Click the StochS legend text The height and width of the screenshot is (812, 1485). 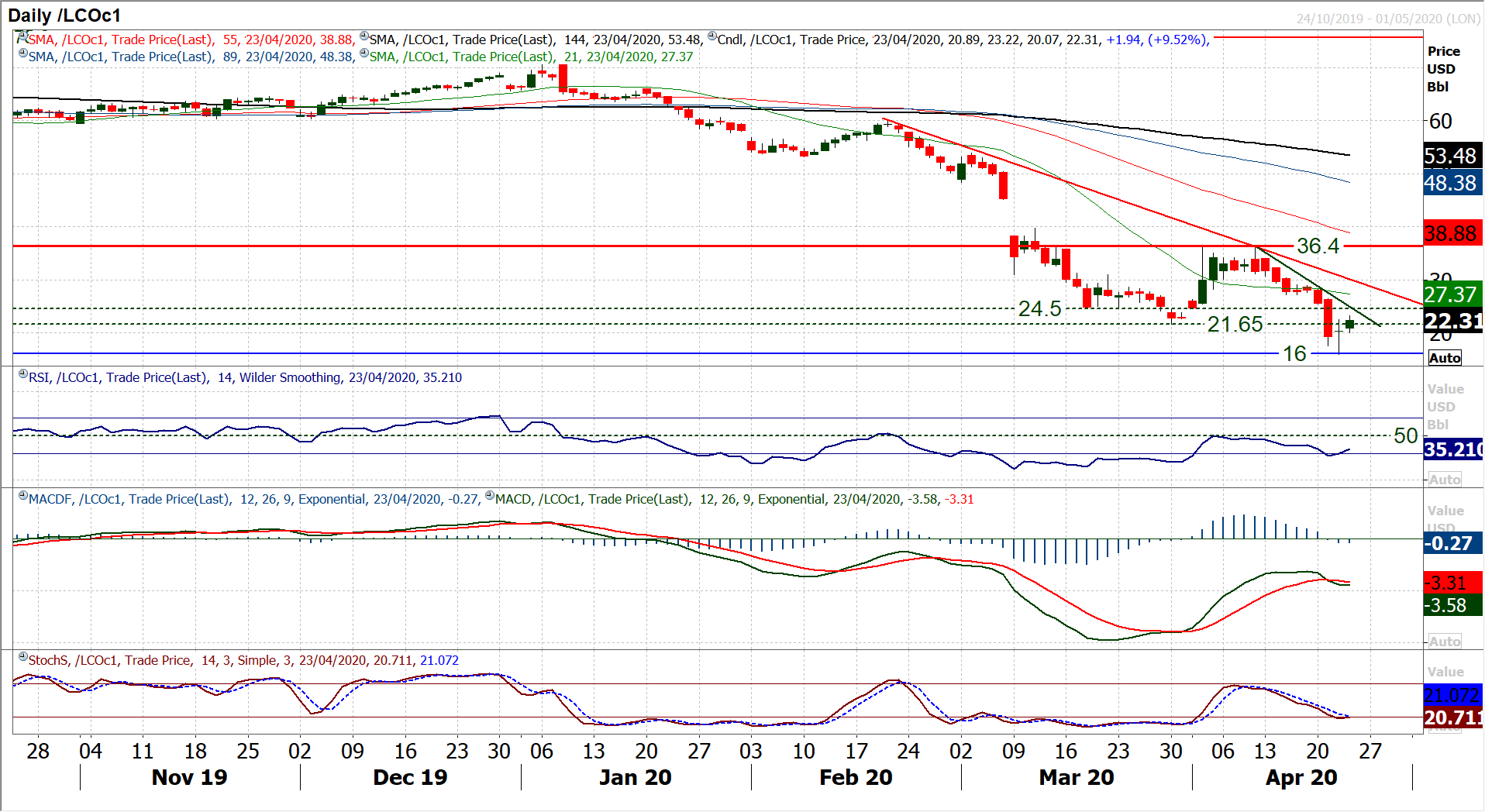point(243,660)
